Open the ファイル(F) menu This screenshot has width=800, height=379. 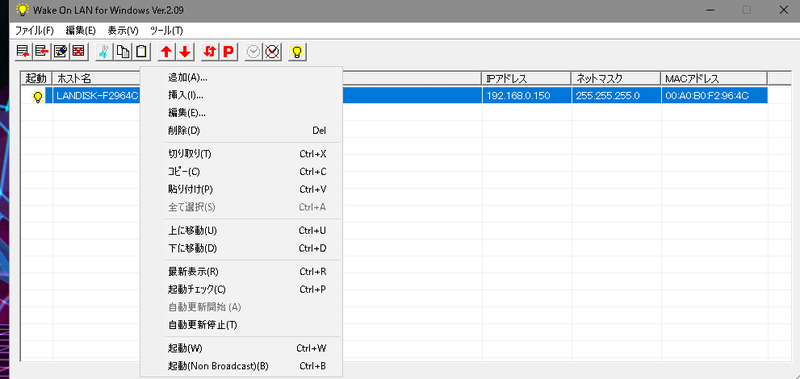coord(34,30)
